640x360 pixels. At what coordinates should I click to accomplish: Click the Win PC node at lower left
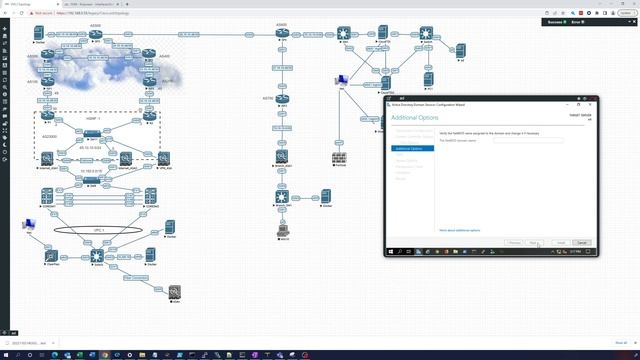pyautogui.click(x=29, y=224)
